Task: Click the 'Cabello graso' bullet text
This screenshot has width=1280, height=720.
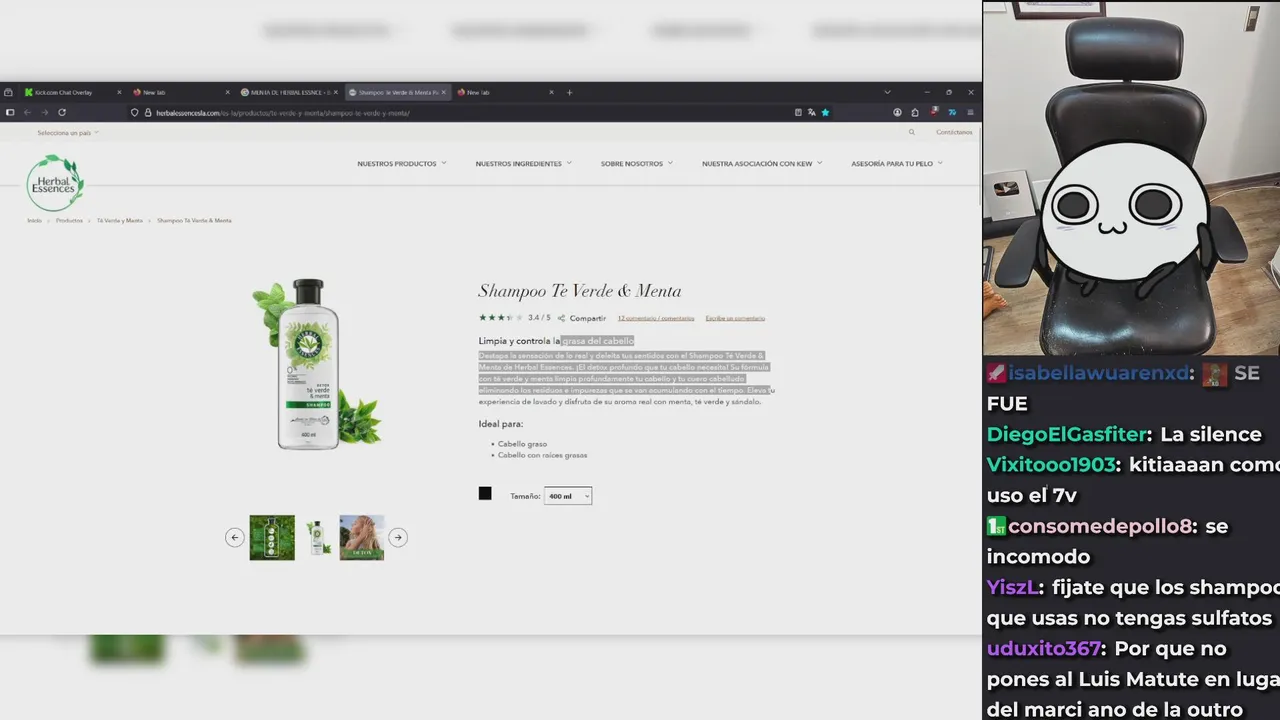Action: tap(522, 444)
